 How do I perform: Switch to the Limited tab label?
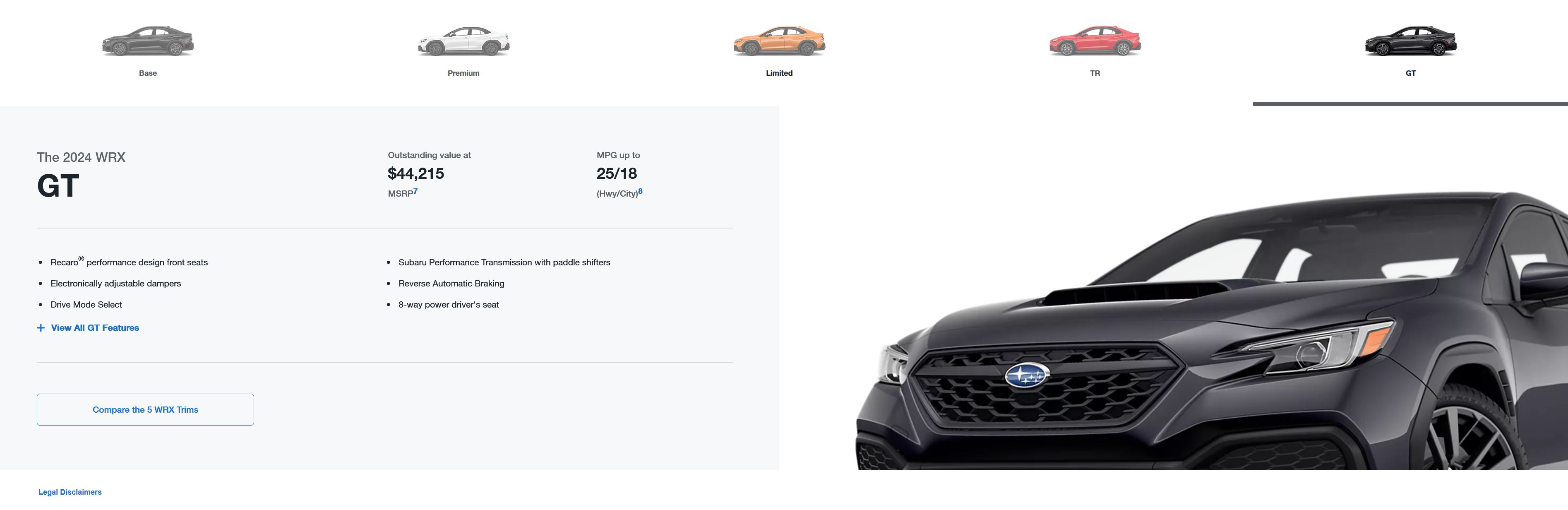pos(779,73)
